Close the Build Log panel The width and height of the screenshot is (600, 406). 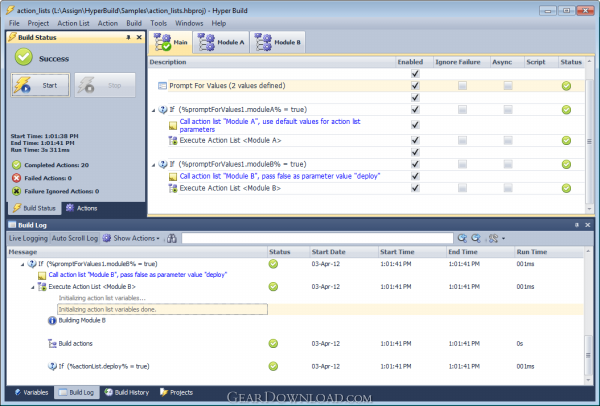[588, 225]
